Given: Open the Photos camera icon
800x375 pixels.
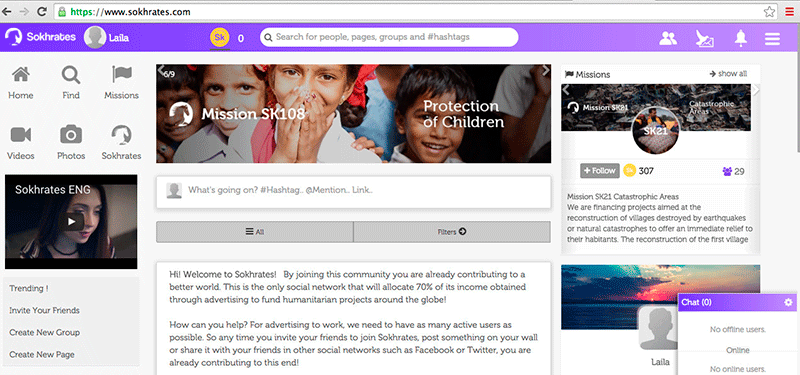Looking at the screenshot, I should tap(71, 135).
